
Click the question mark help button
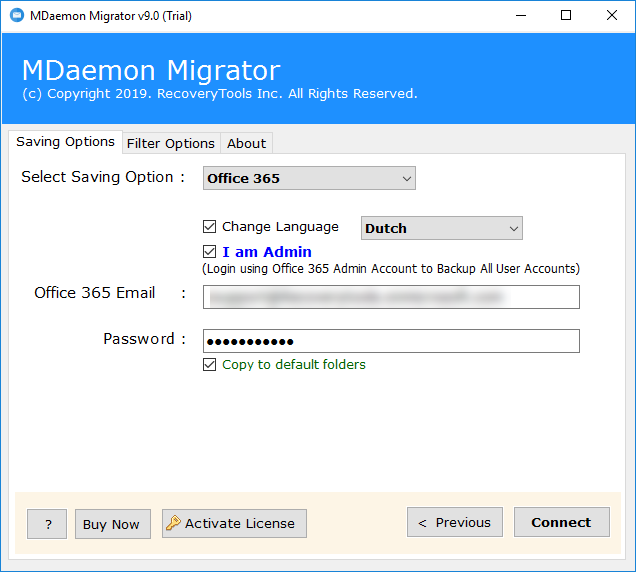47,524
